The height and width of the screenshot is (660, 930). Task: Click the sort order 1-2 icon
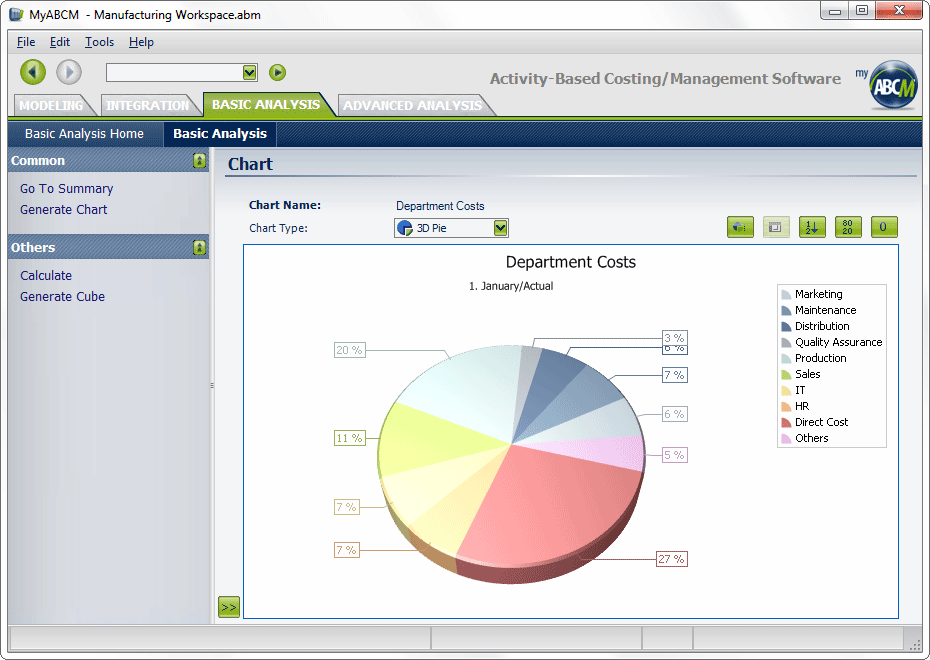(810, 227)
